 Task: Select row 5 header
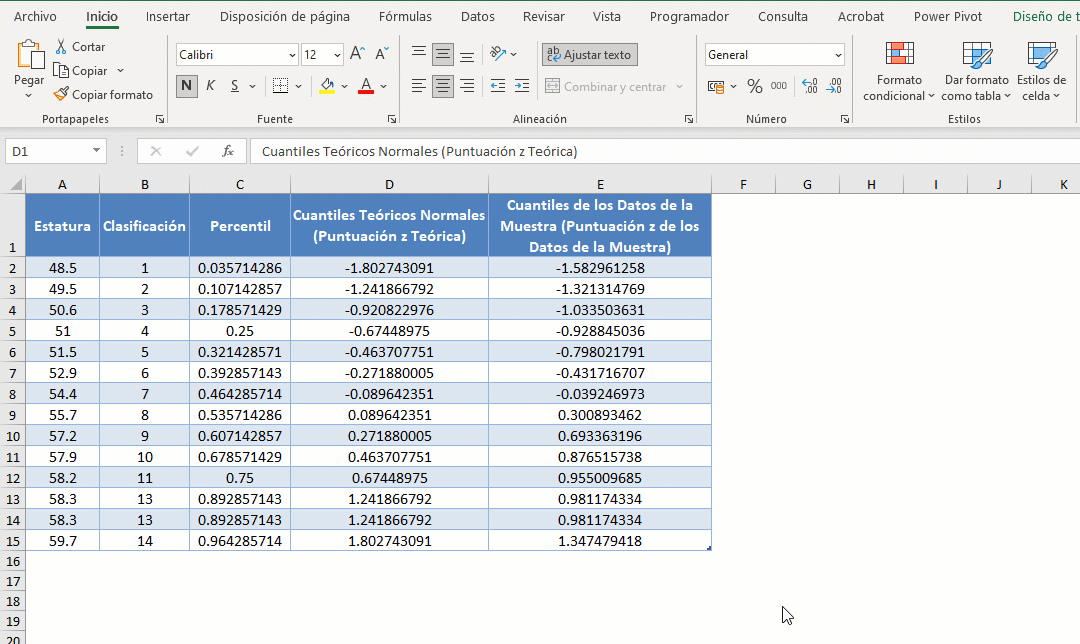[12, 331]
